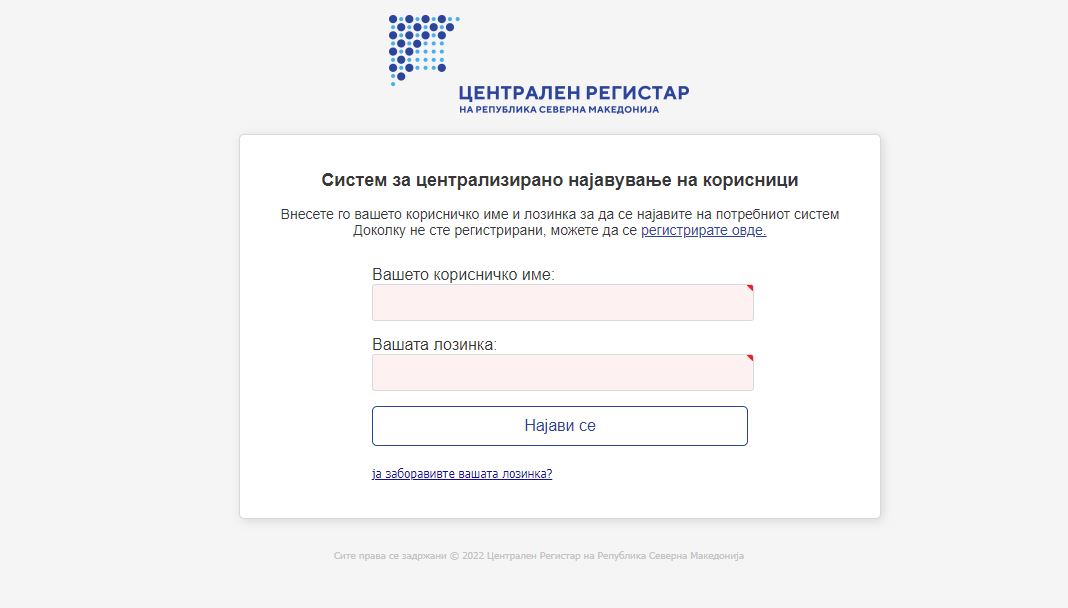
Task: Click the Вашето корисничко име label
Action: pyautogui.click(x=463, y=274)
